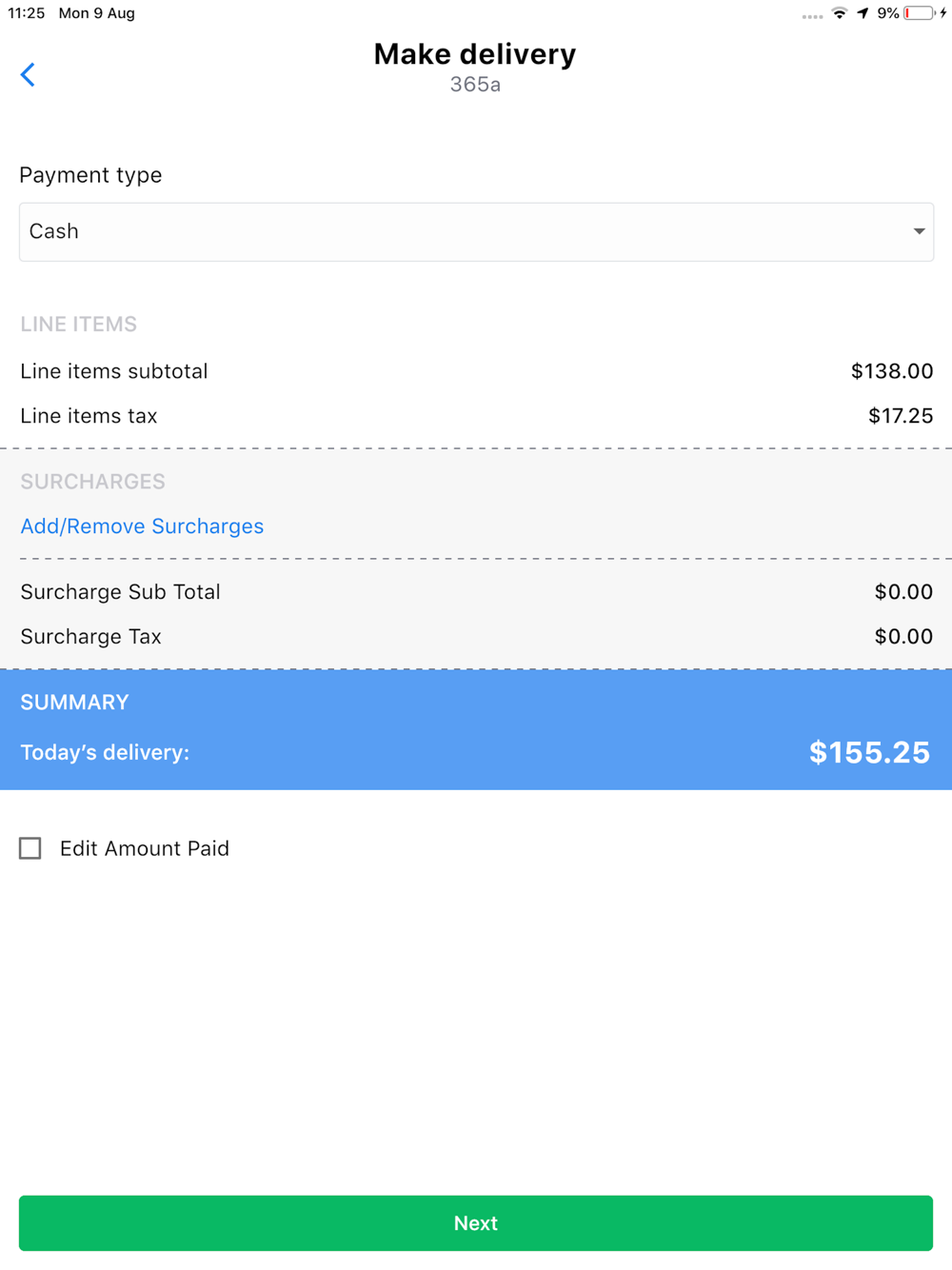Tap the cellular signal dots indicator
952x1270 pixels.
(x=811, y=16)
